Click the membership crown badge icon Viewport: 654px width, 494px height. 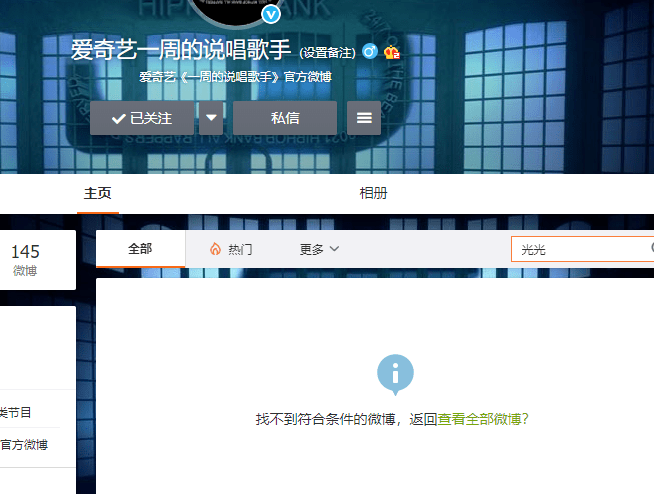(x=392, y=52)
